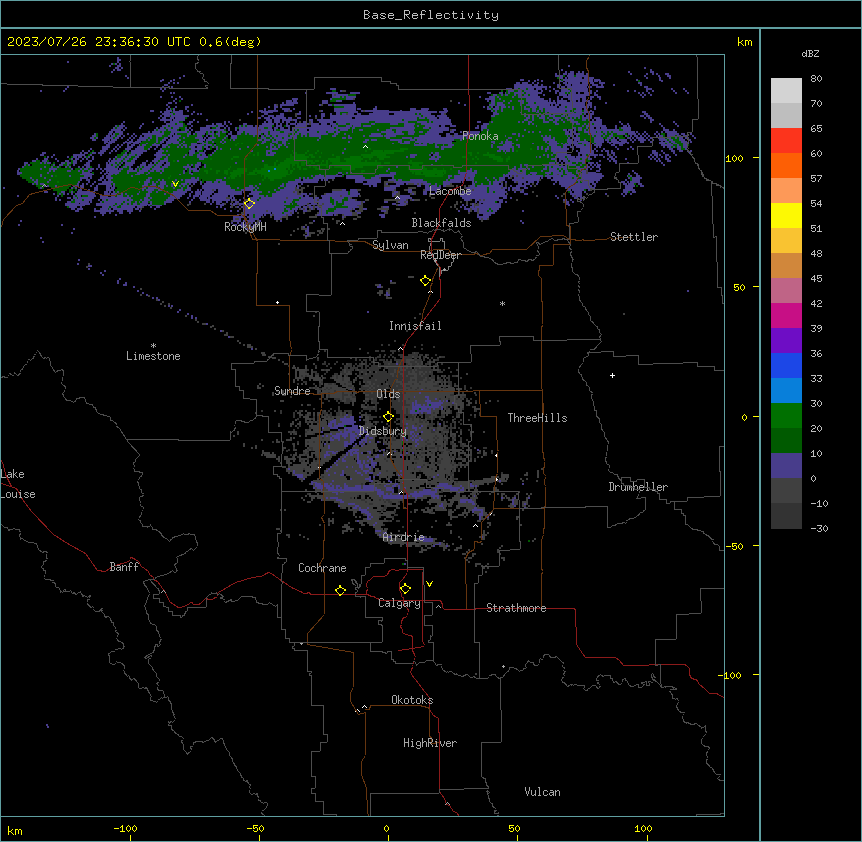Click the yellow diamond marker between Olds and Didsbury
This screenshot has height=842, width=862.
pyautogui.click(x=388, y=417)
